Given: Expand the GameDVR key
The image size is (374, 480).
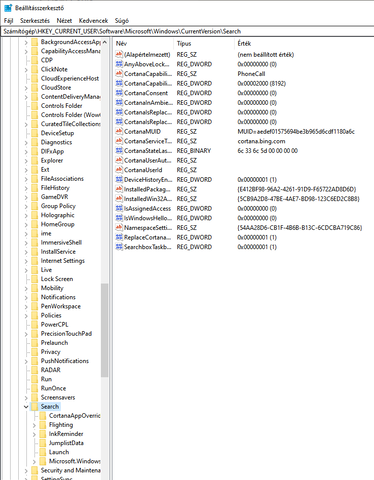Looking at the screenshot, I should (26, 197).
